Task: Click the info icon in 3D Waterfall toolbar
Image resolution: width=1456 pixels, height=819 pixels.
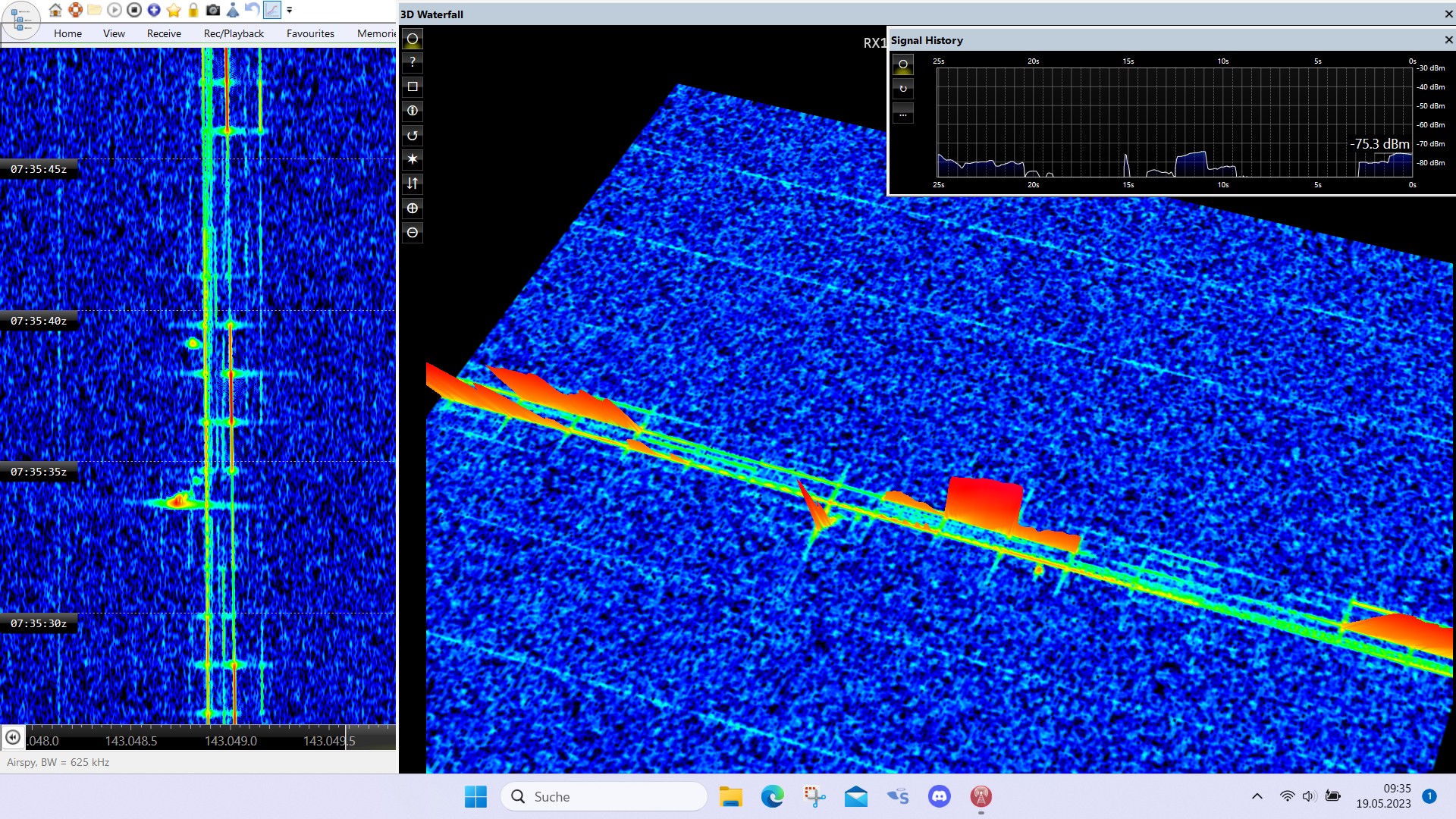Action: point(413,111)
